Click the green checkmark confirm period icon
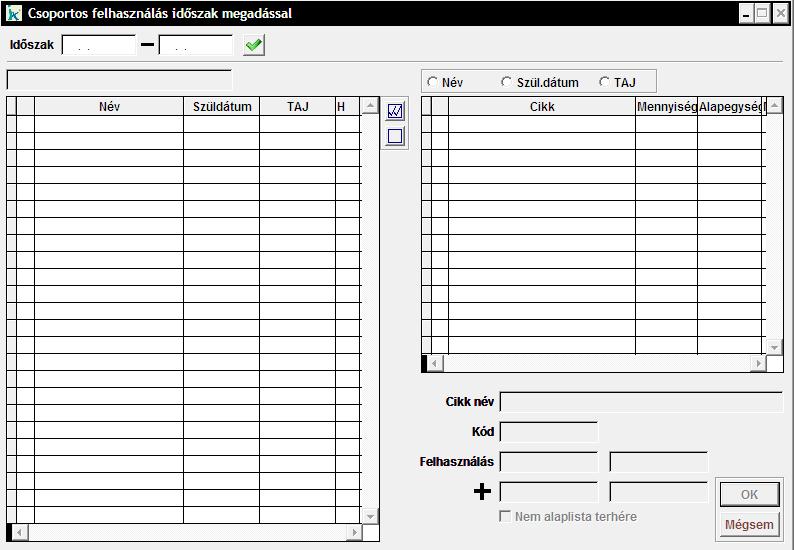 tap(254, 45)
